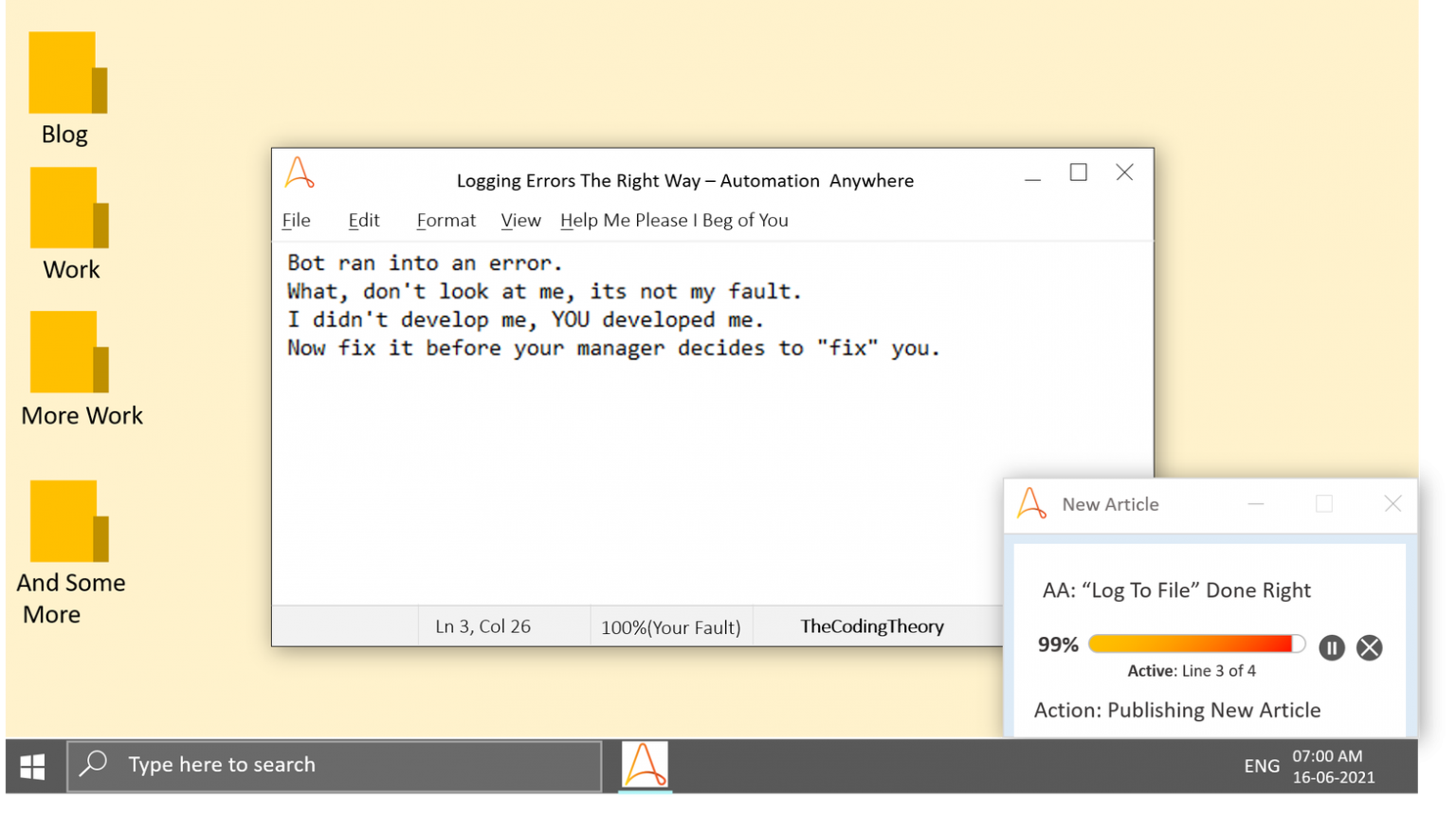Open the Help Me Please I Beg of You menu

click(674, 220)
